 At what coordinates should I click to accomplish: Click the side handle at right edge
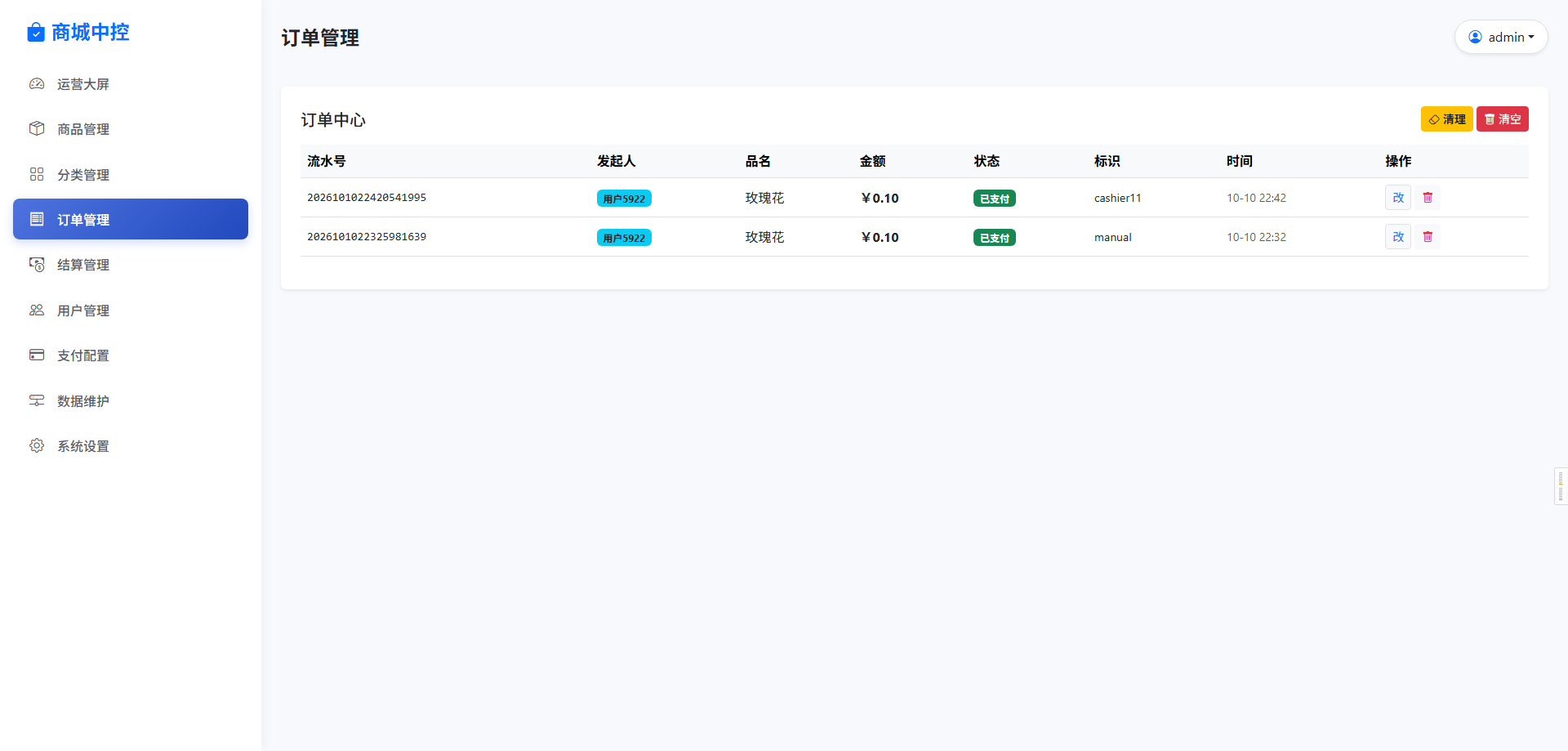[x=1561, y=486]
